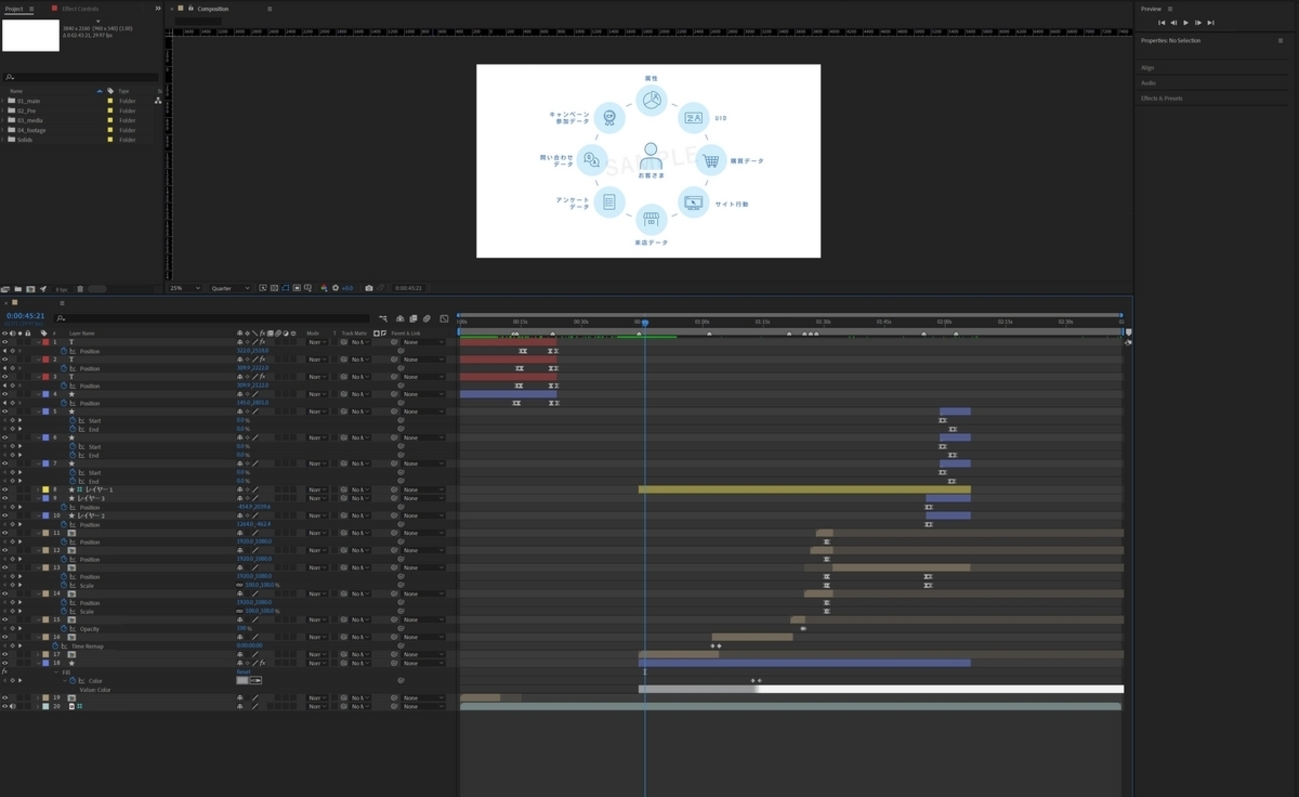
Task: Open the project flowchart view icon
Action: [158, 101]
